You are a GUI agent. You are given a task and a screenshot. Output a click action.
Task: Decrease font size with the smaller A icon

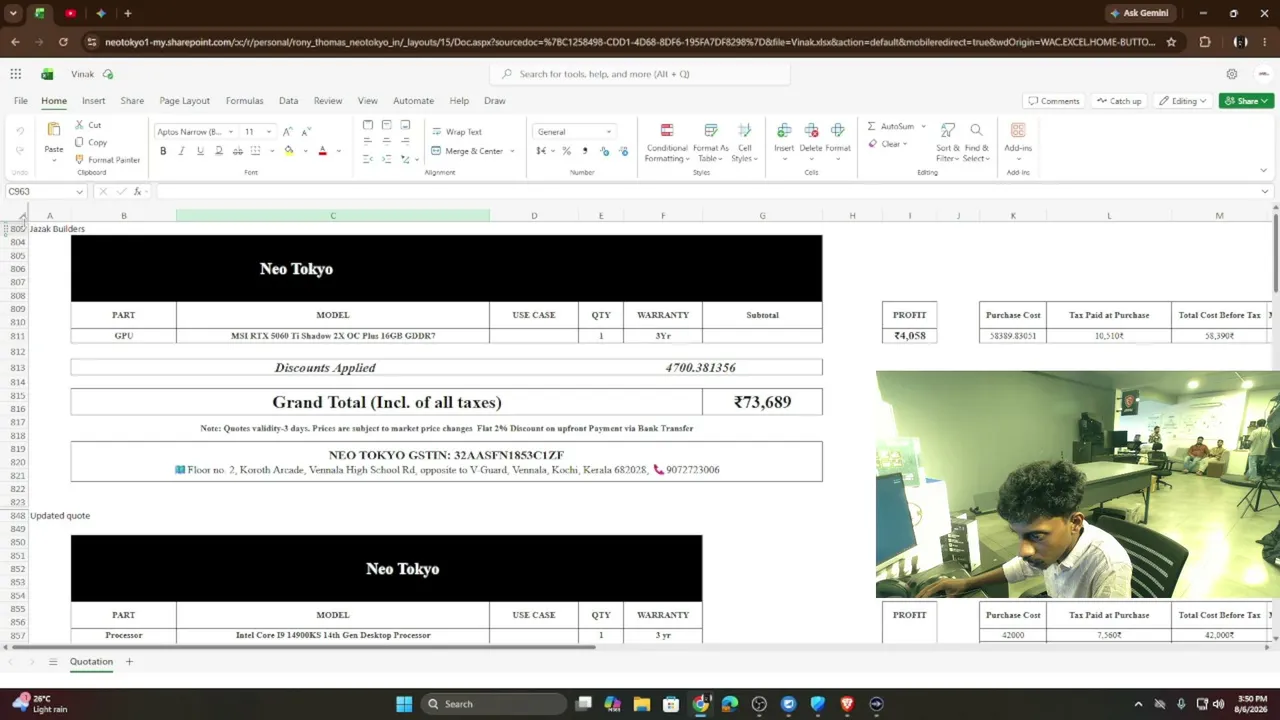[x=306, y=132]
